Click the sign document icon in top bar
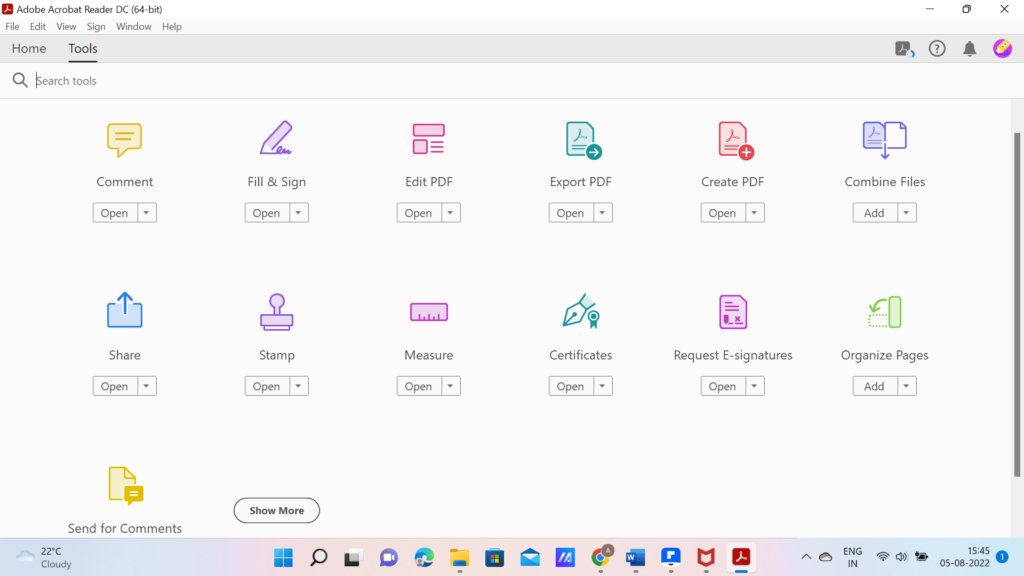This screenshot has height=576, width=1024. (x=904, y=48)
